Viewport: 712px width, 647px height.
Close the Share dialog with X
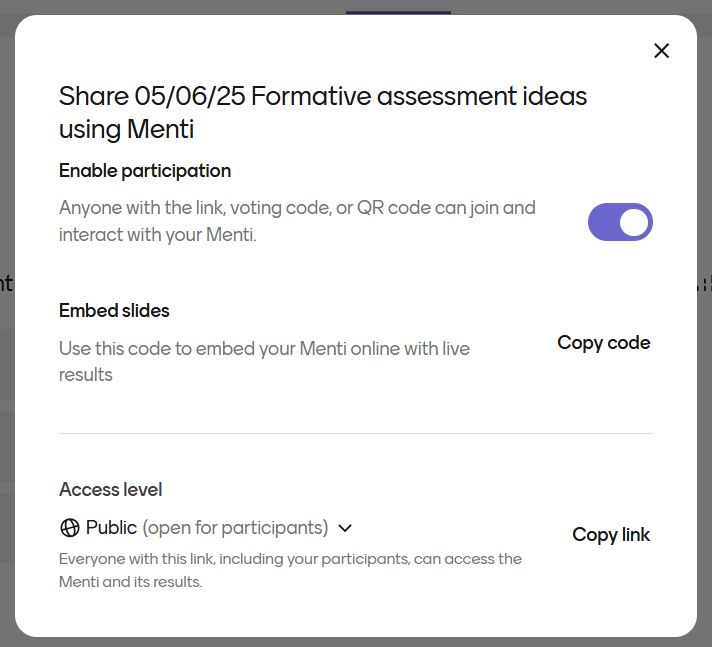[661, 51]
